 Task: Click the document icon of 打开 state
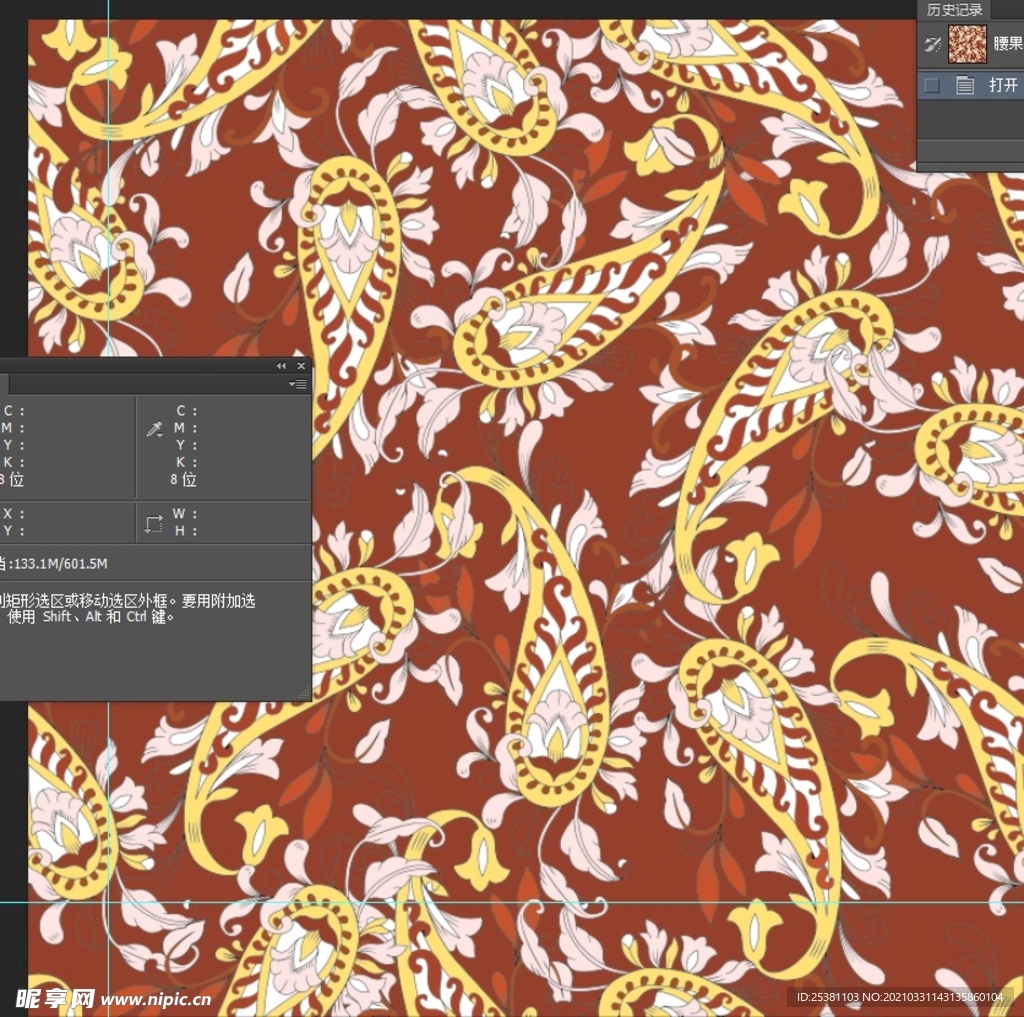[x=964, y=86]
